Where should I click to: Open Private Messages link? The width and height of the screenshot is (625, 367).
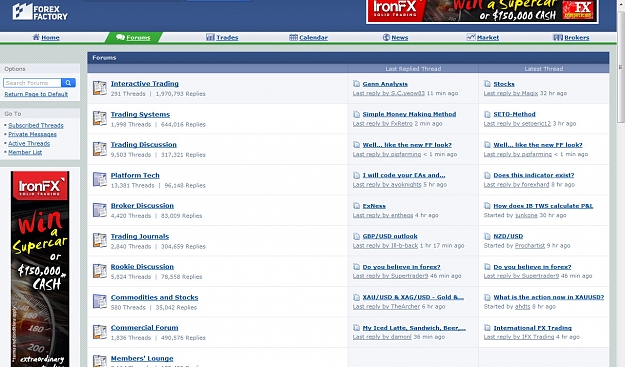click(x=32, y=134)
